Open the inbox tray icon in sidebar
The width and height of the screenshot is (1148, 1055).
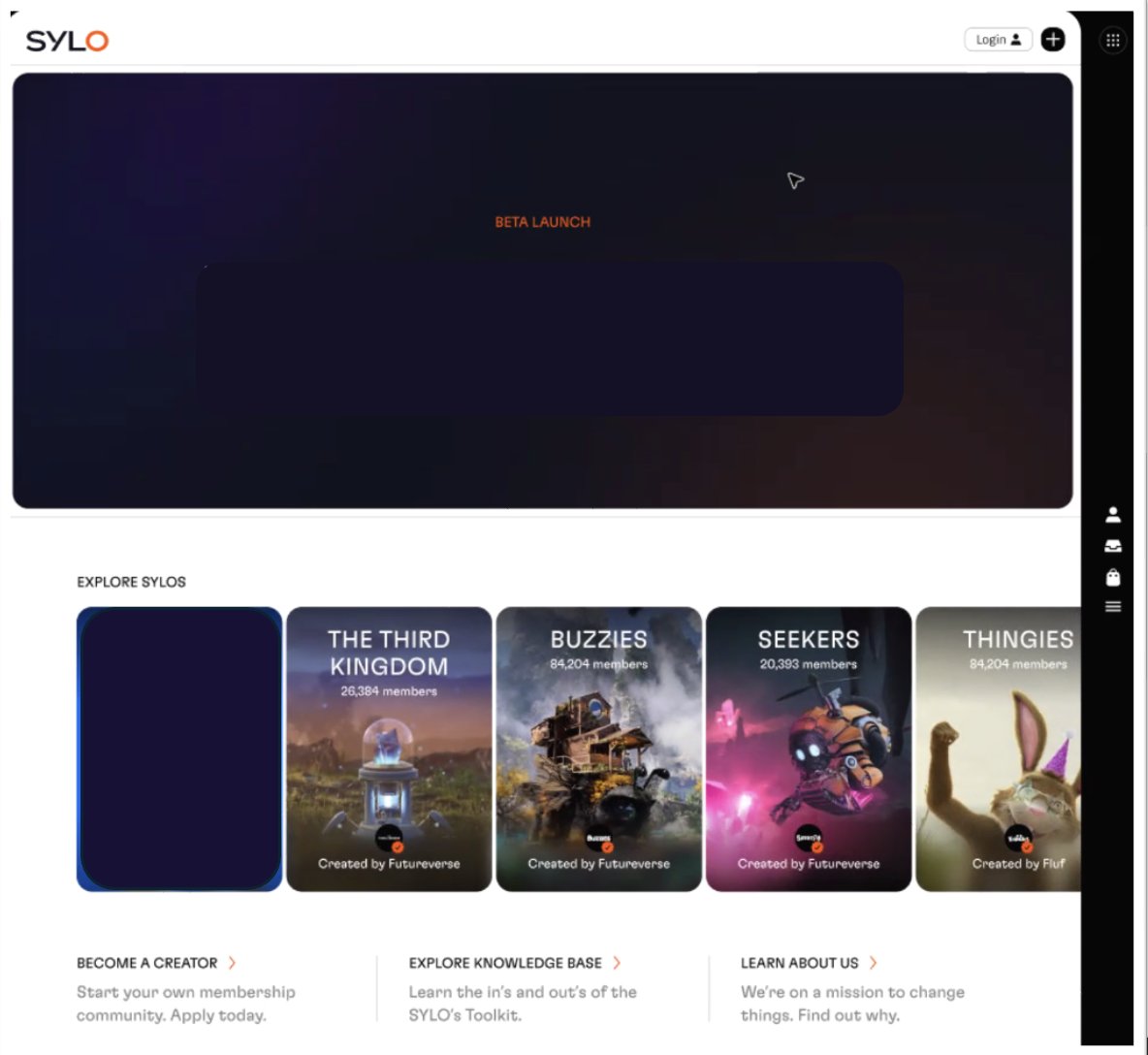[x=1113, y=545]
